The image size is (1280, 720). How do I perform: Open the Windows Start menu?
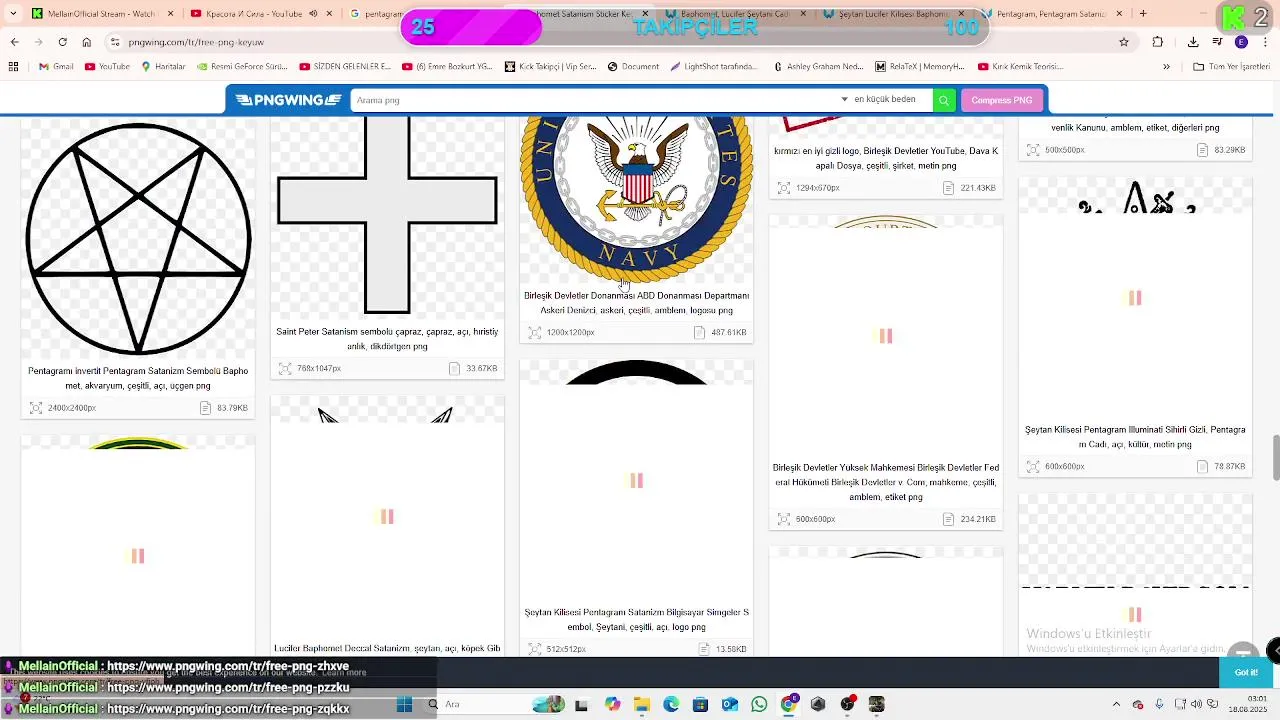click(404, 705)
